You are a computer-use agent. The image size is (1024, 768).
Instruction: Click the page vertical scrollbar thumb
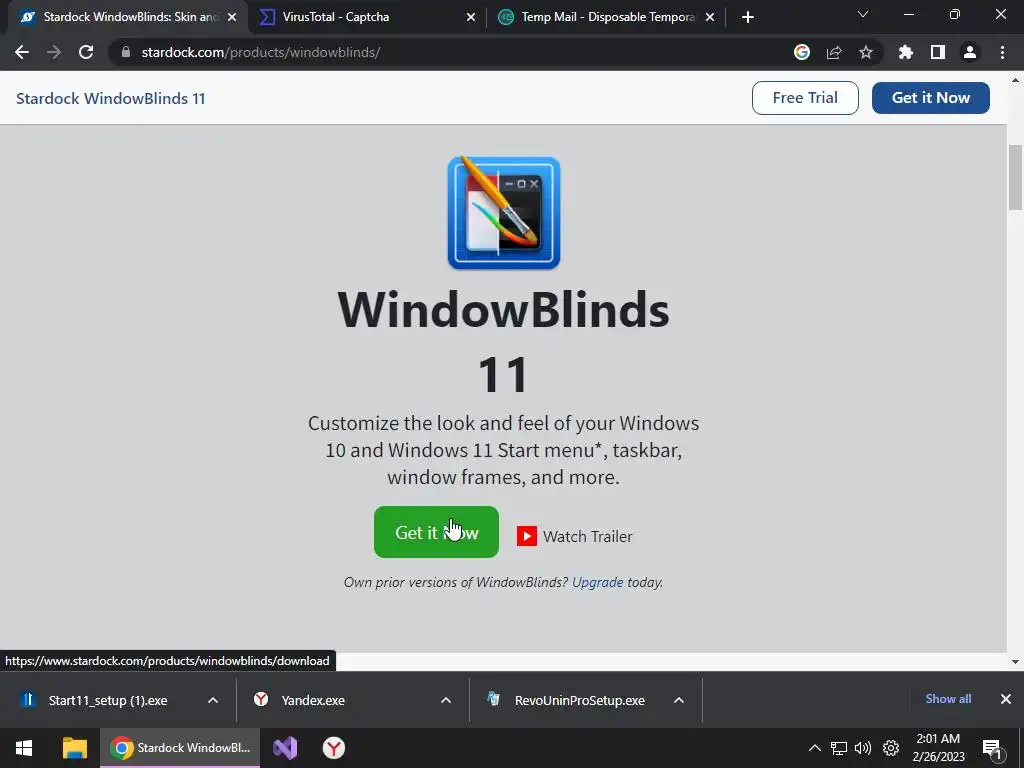1015,177
